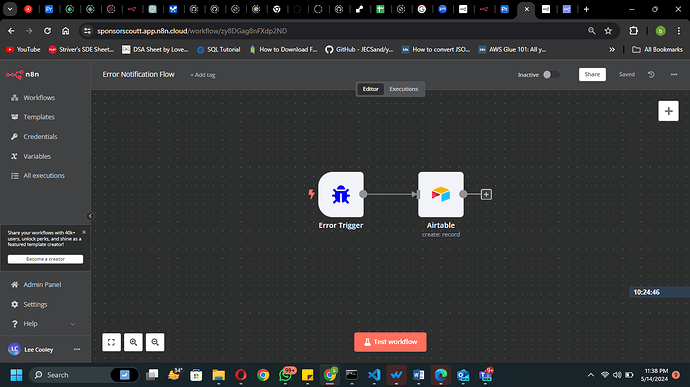
Task: Open All Bookmarks folder
Action: (657, 49)
